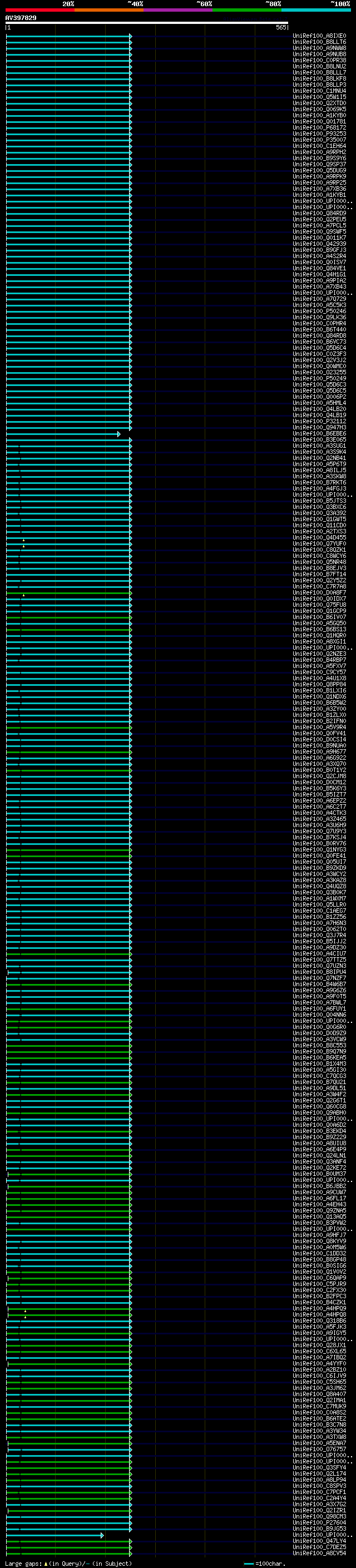Open hit UniRef100_C1MNU4
This screenshot has height=1568, width=356.
(319, 91)
